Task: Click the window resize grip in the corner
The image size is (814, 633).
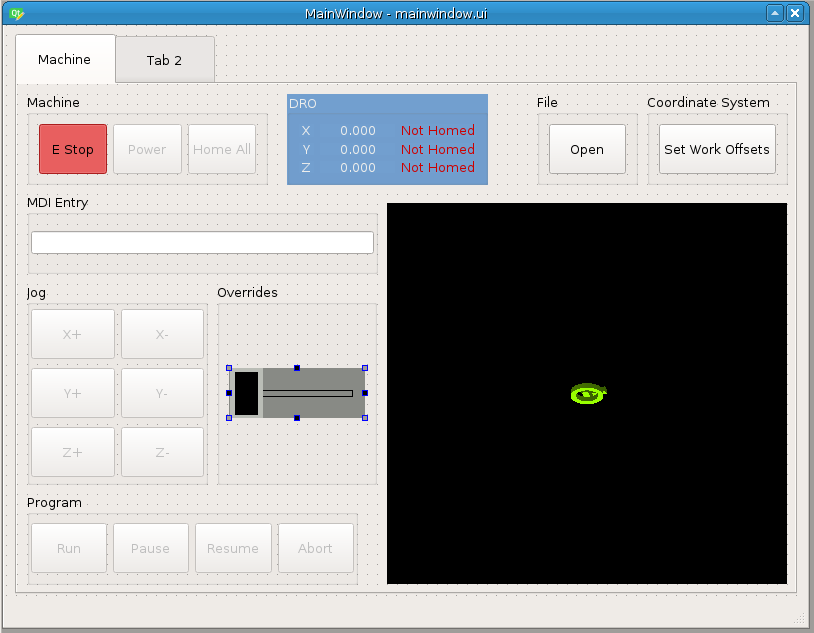Action: pos(800,618)
